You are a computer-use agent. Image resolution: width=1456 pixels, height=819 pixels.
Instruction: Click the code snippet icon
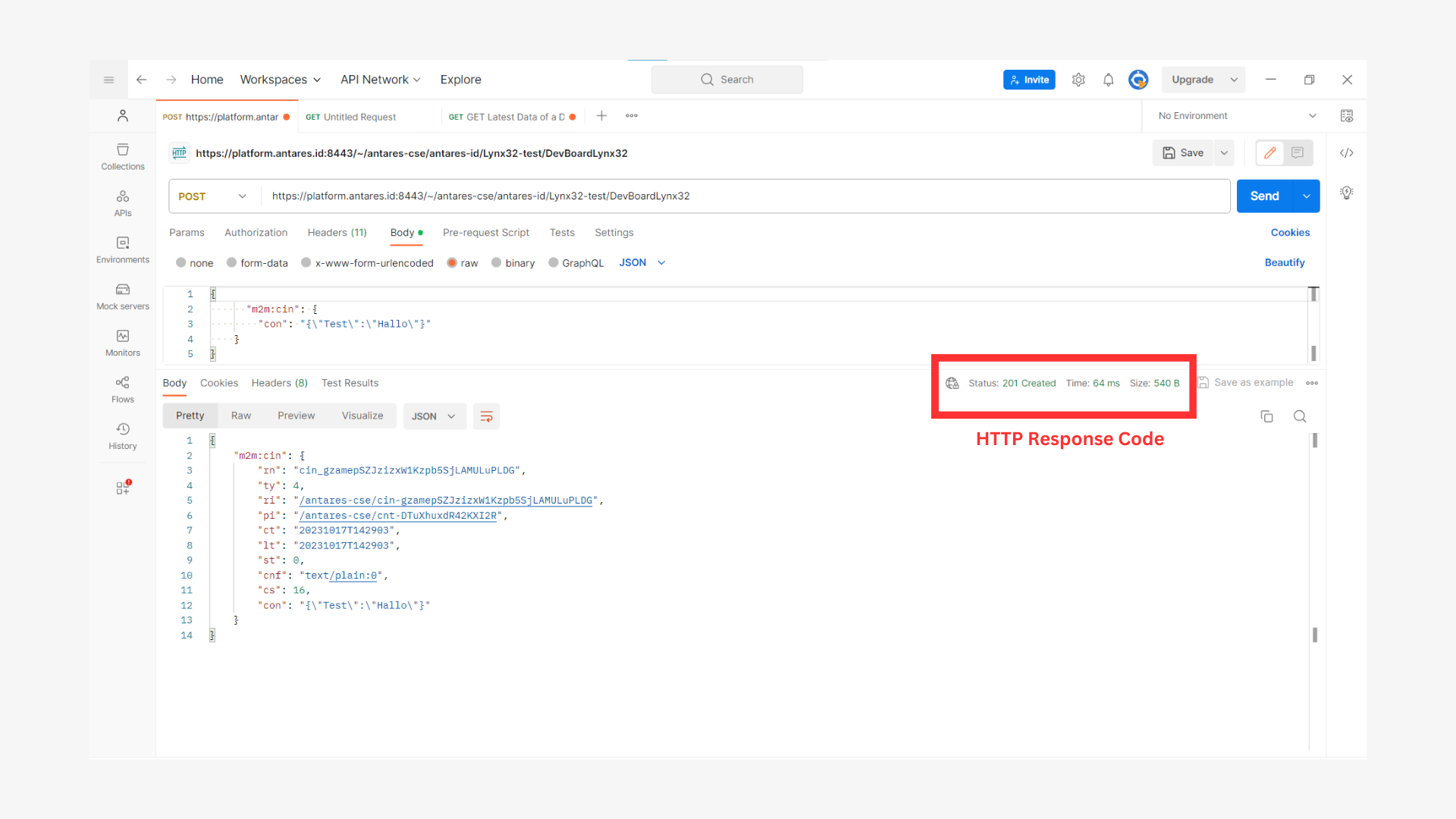pyautogui.click(x=1346, y=153)
